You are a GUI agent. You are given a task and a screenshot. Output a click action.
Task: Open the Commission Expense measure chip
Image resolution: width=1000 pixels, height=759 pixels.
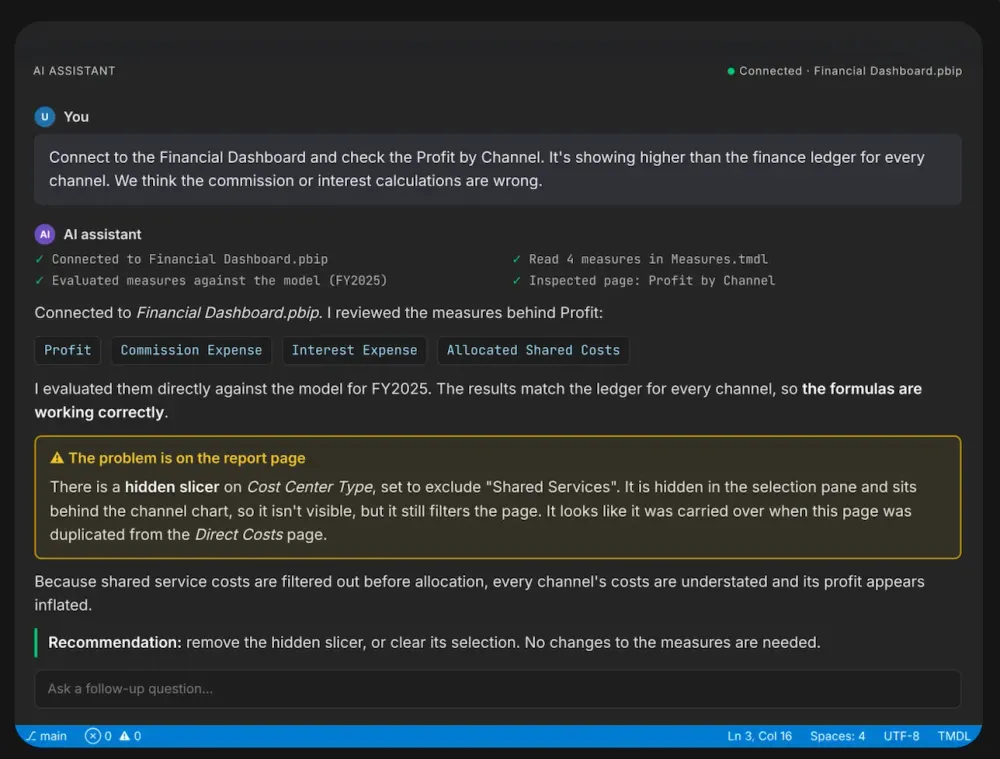(191, 350)
